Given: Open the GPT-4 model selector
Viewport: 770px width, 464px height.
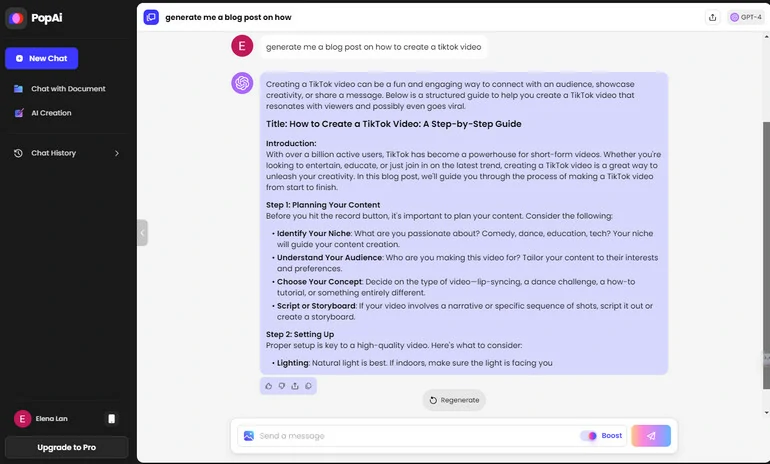Looking at the screenshot, I should coord(746,17).
